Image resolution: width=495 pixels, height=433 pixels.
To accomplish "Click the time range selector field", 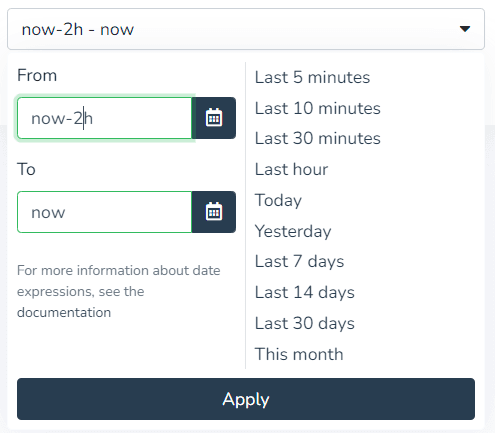I will click(246, 29).
